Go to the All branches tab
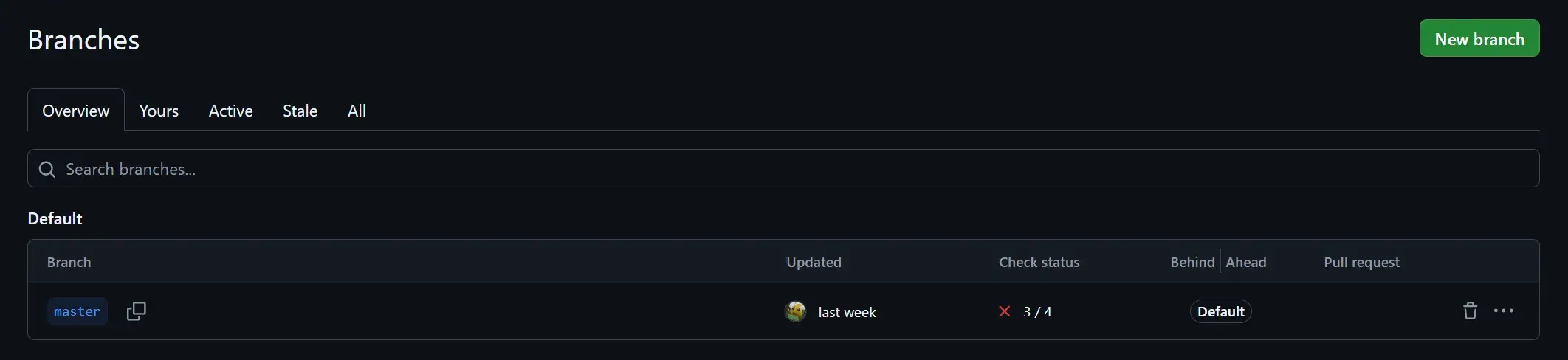 [x=357, y=111]
